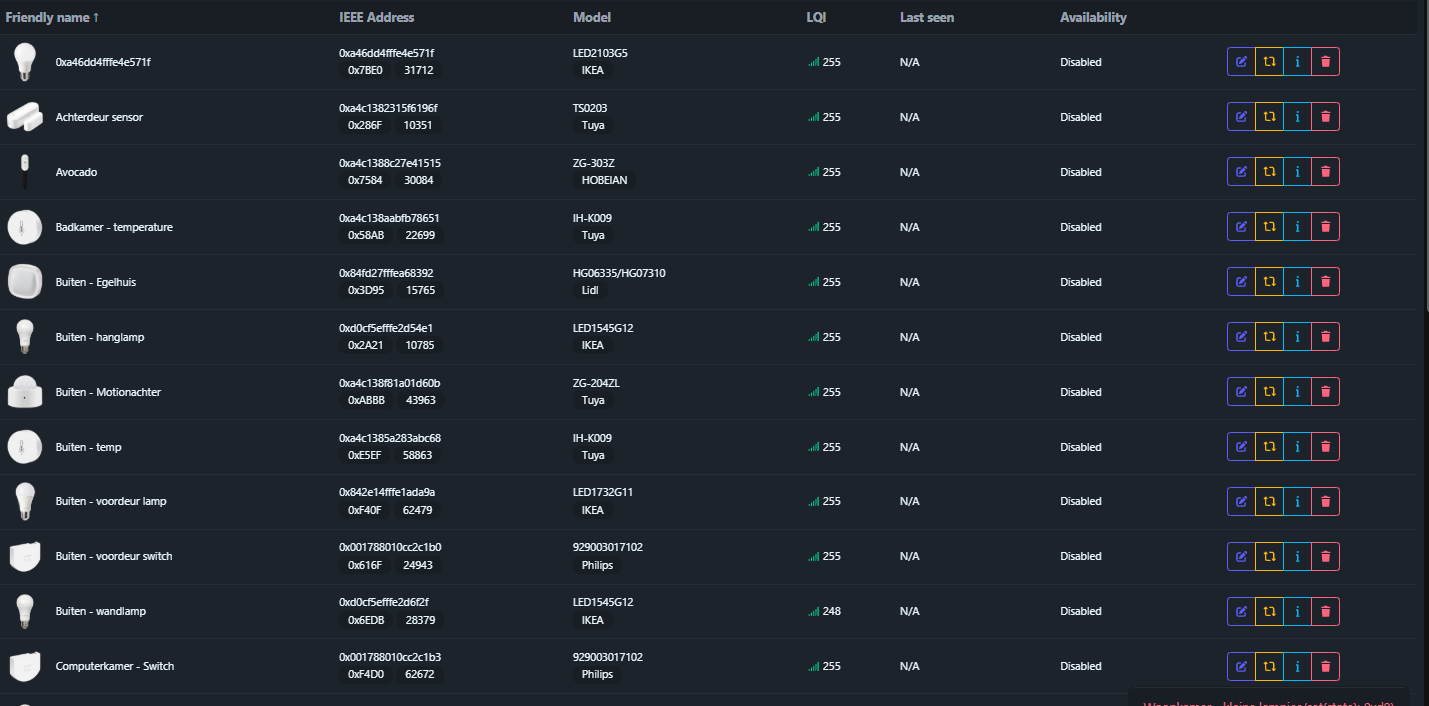The height and width of the screenshot is (706, 1429).
Task: Reconfigure the Buiten - Motionachter device
Action: click(1269, 392)
